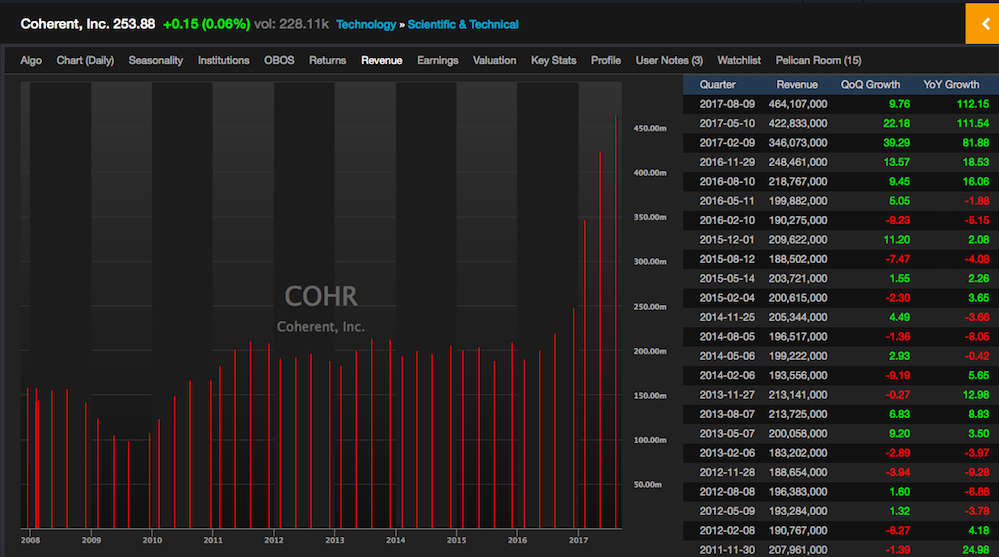Select the OBOS tab
The height and width of the screenshot is (557, 999).
279,61
